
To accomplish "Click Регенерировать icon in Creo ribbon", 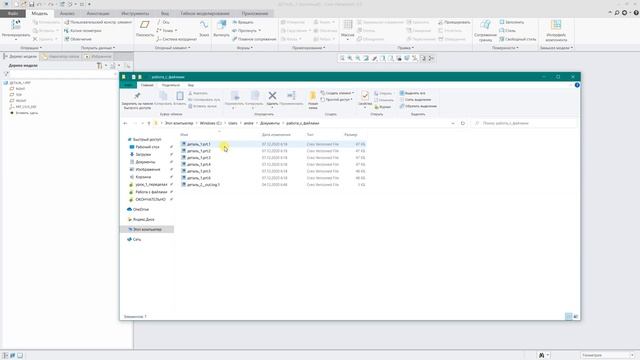I will click(16, 29).
